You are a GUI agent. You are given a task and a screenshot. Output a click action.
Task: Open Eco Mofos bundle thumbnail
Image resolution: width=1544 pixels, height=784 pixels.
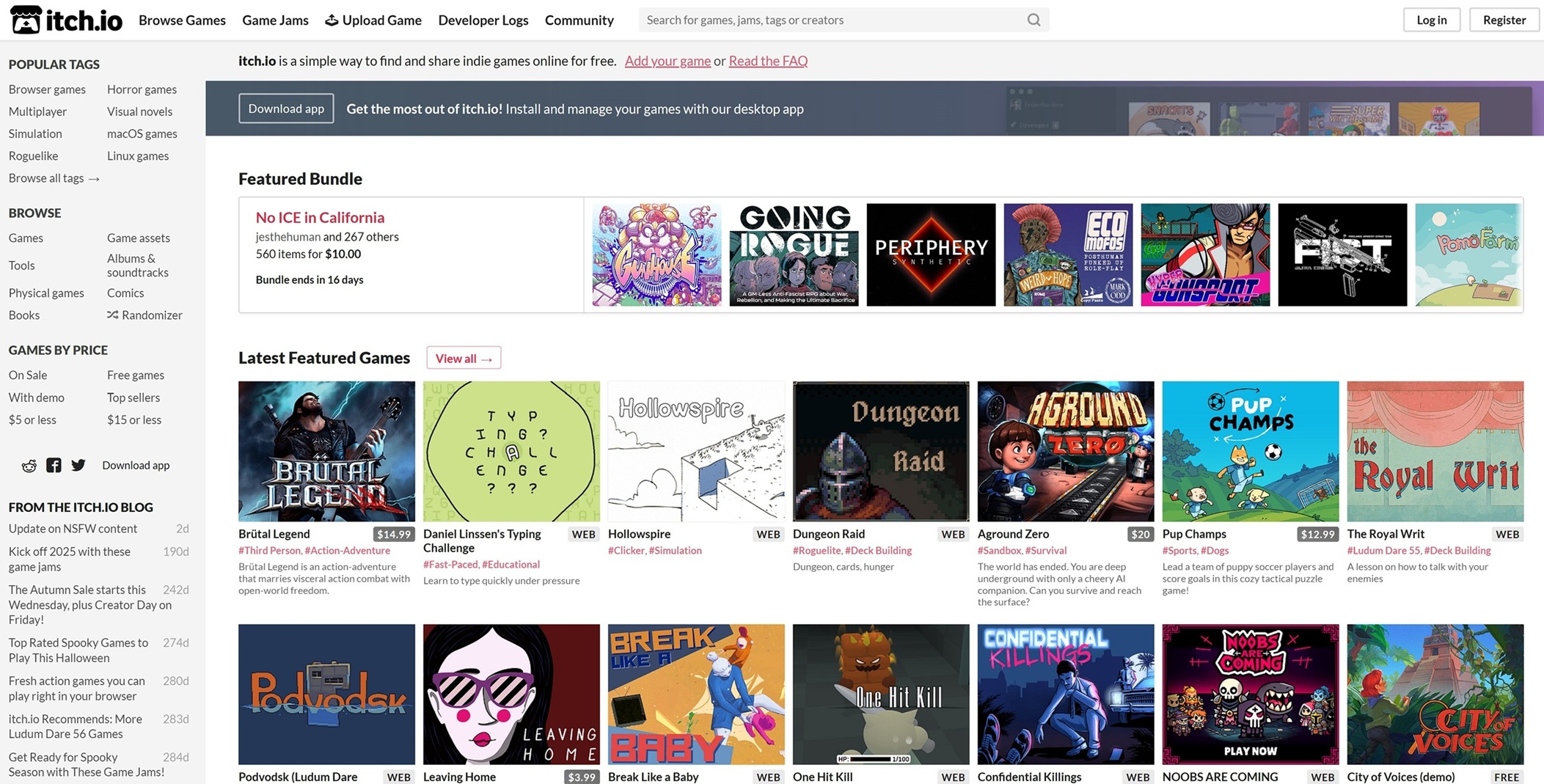[1068, 254]
